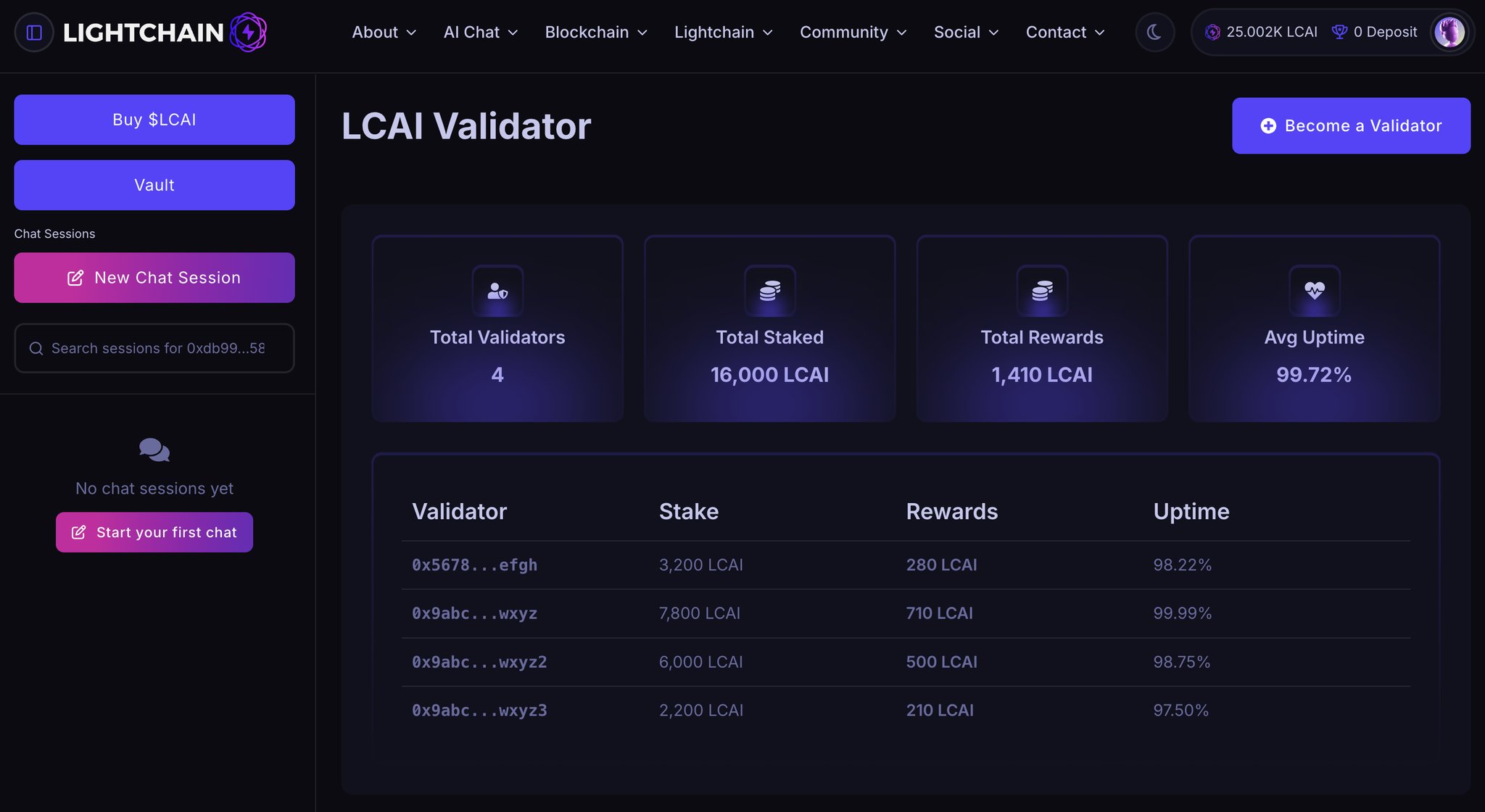Click the LCAI balance coin icon
This screenshot has height=812, width=1485.
(1212, 33)
